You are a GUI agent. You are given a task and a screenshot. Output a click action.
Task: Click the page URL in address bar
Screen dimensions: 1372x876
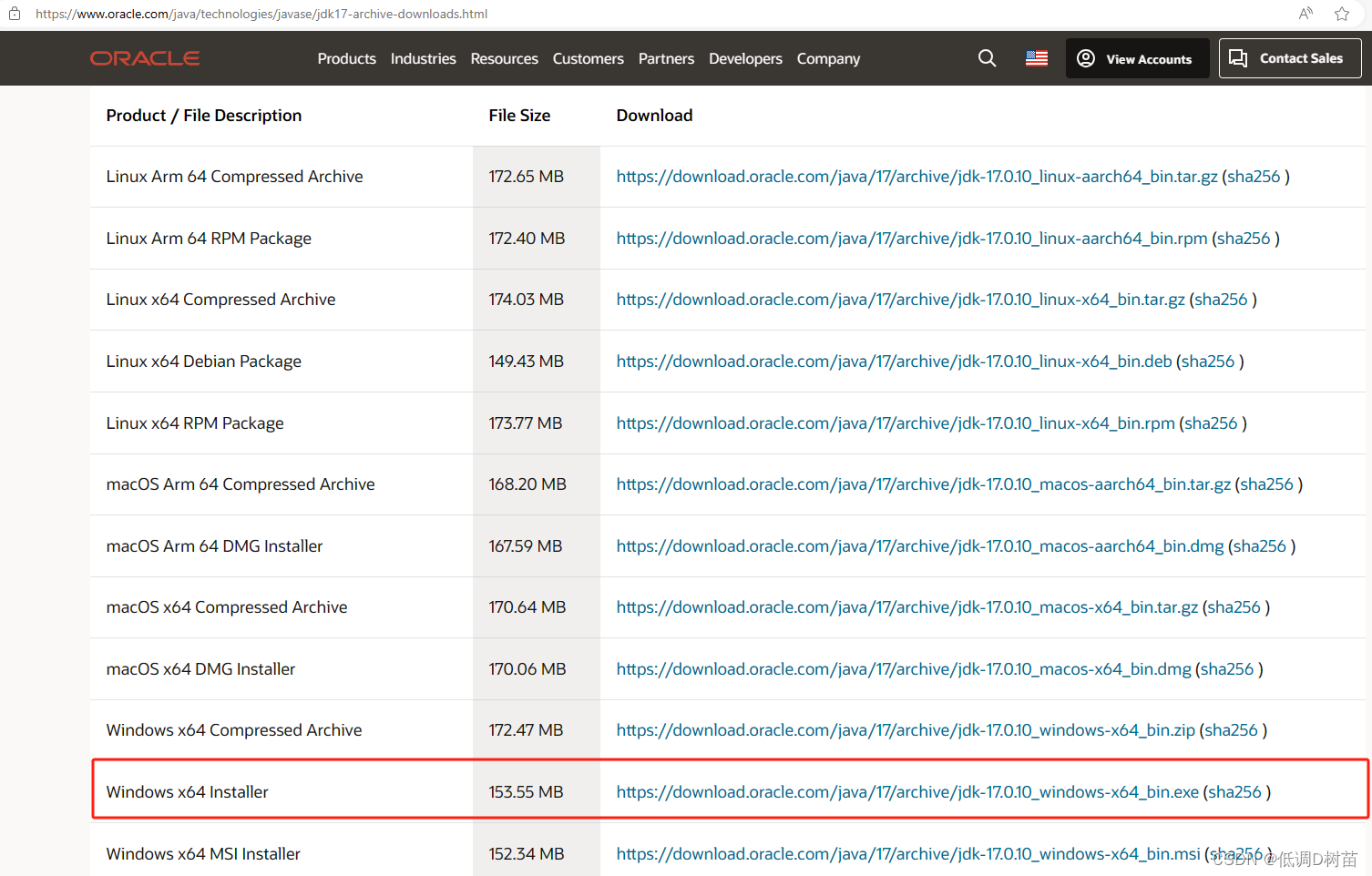261,14
